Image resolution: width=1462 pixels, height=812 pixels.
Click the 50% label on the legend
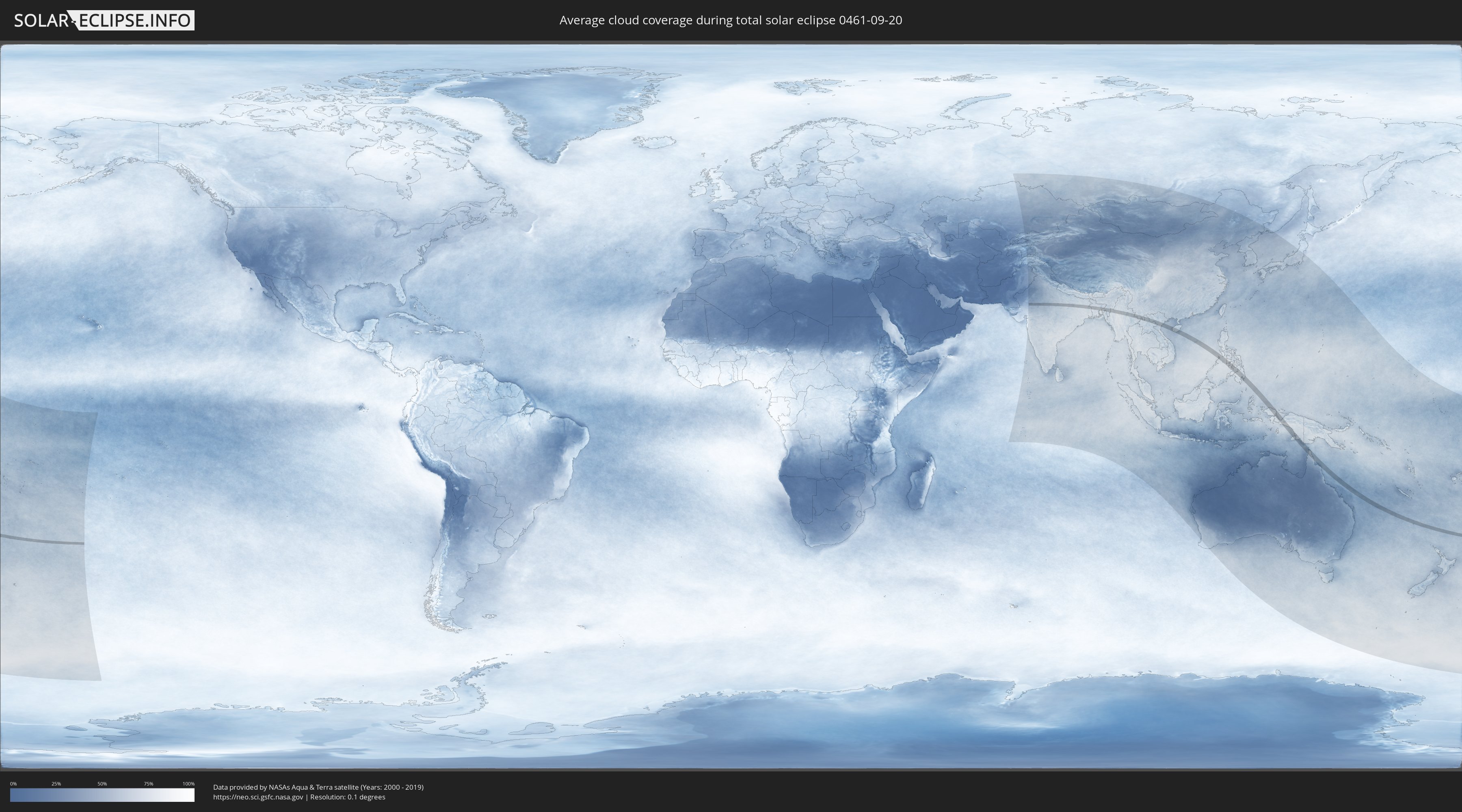click(102, 784)
